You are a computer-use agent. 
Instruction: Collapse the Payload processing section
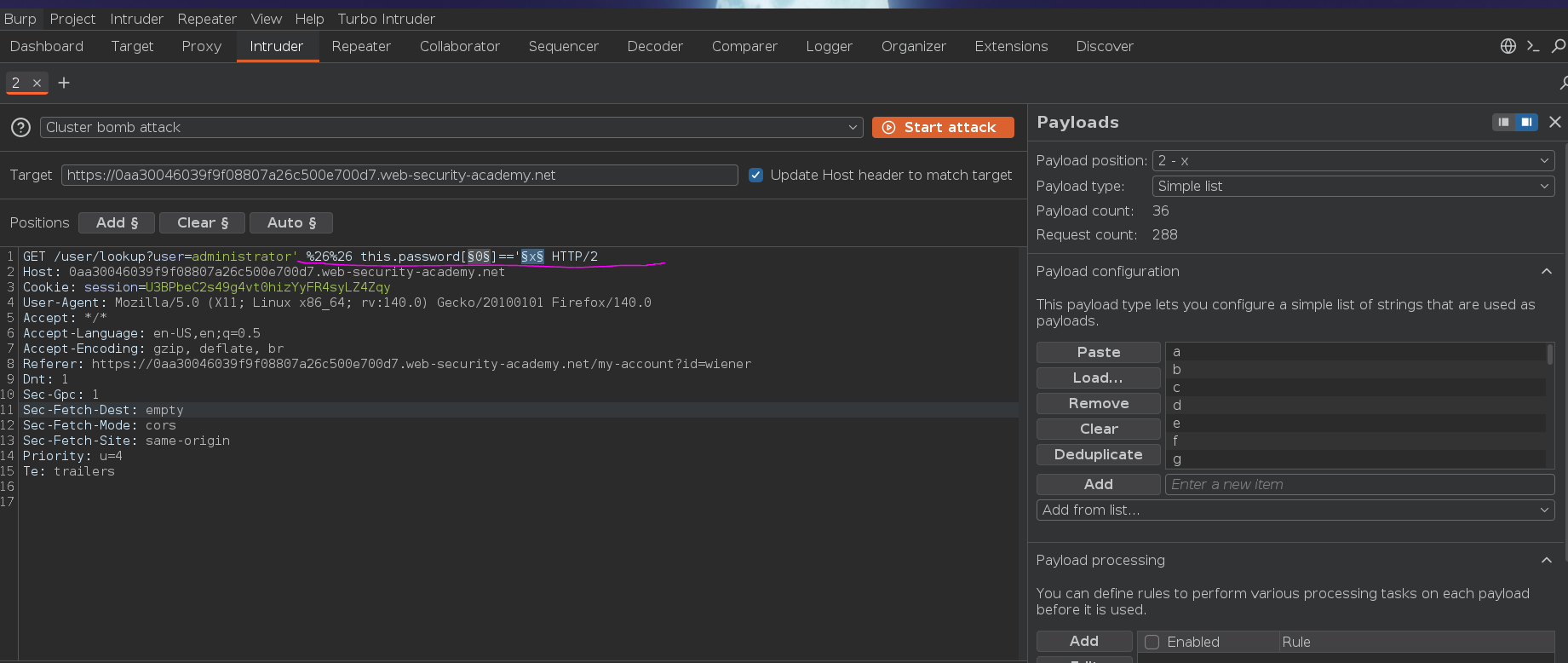[1547, 560]
